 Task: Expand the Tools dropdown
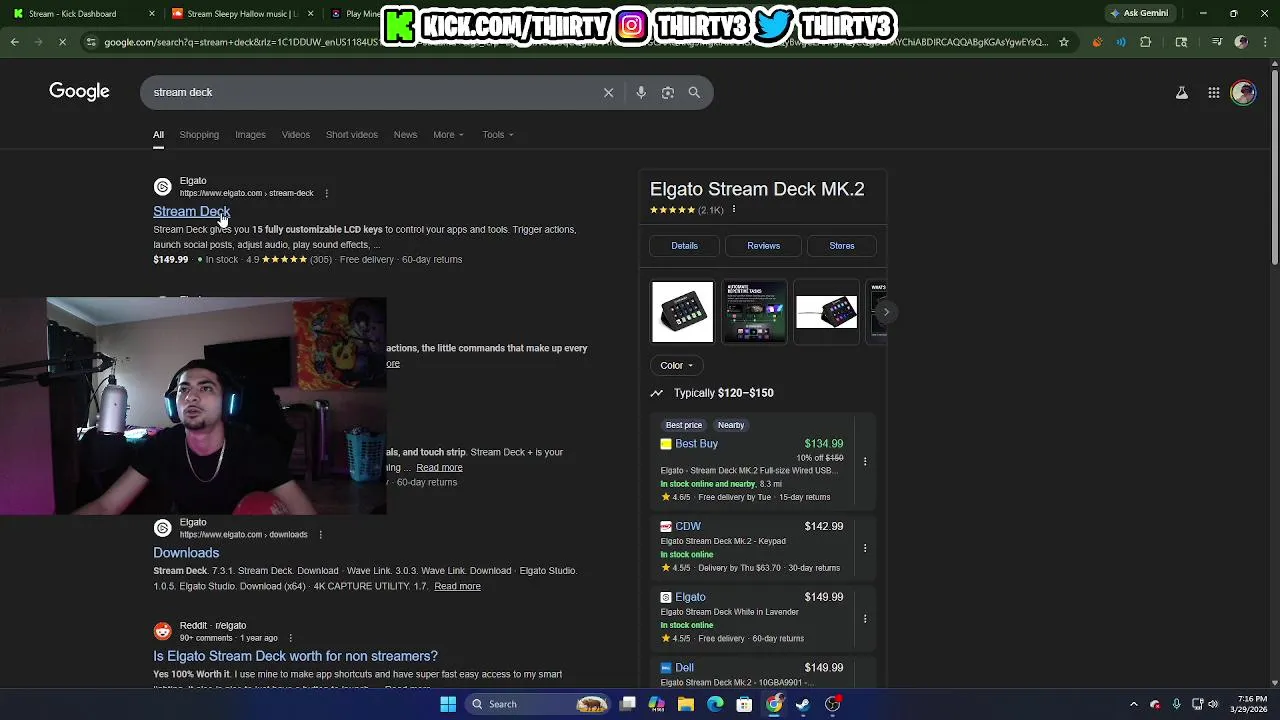[x=498, y=135]
